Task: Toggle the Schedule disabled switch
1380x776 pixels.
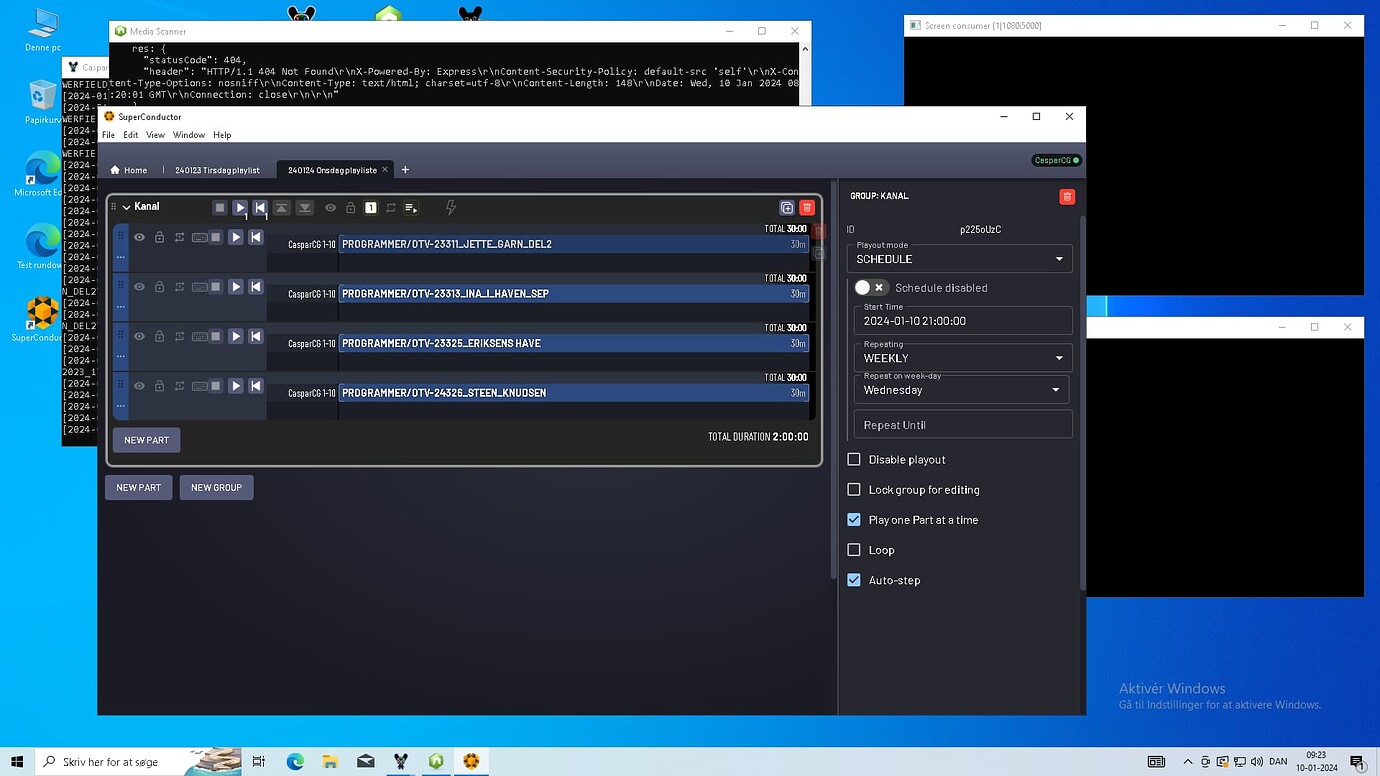Action: coord(870,287)
